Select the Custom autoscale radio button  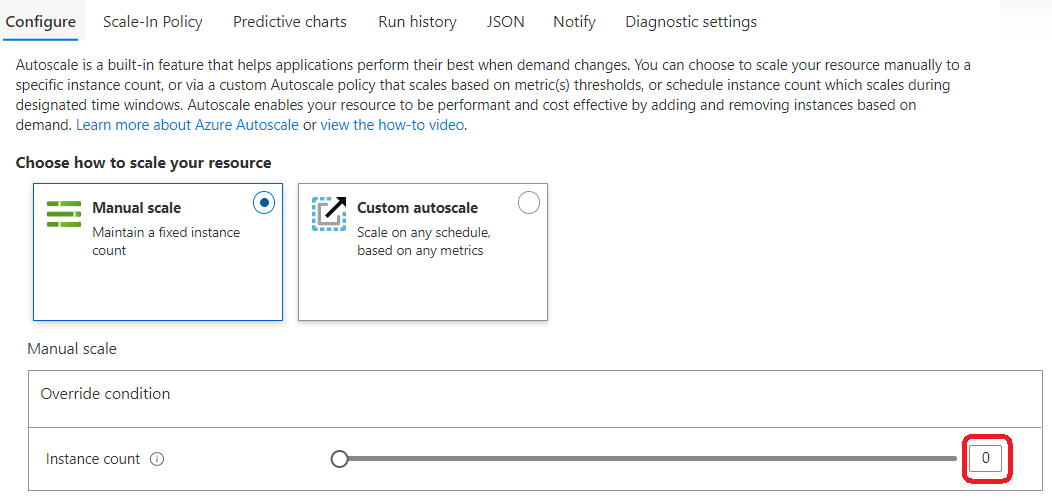point(529,203)
